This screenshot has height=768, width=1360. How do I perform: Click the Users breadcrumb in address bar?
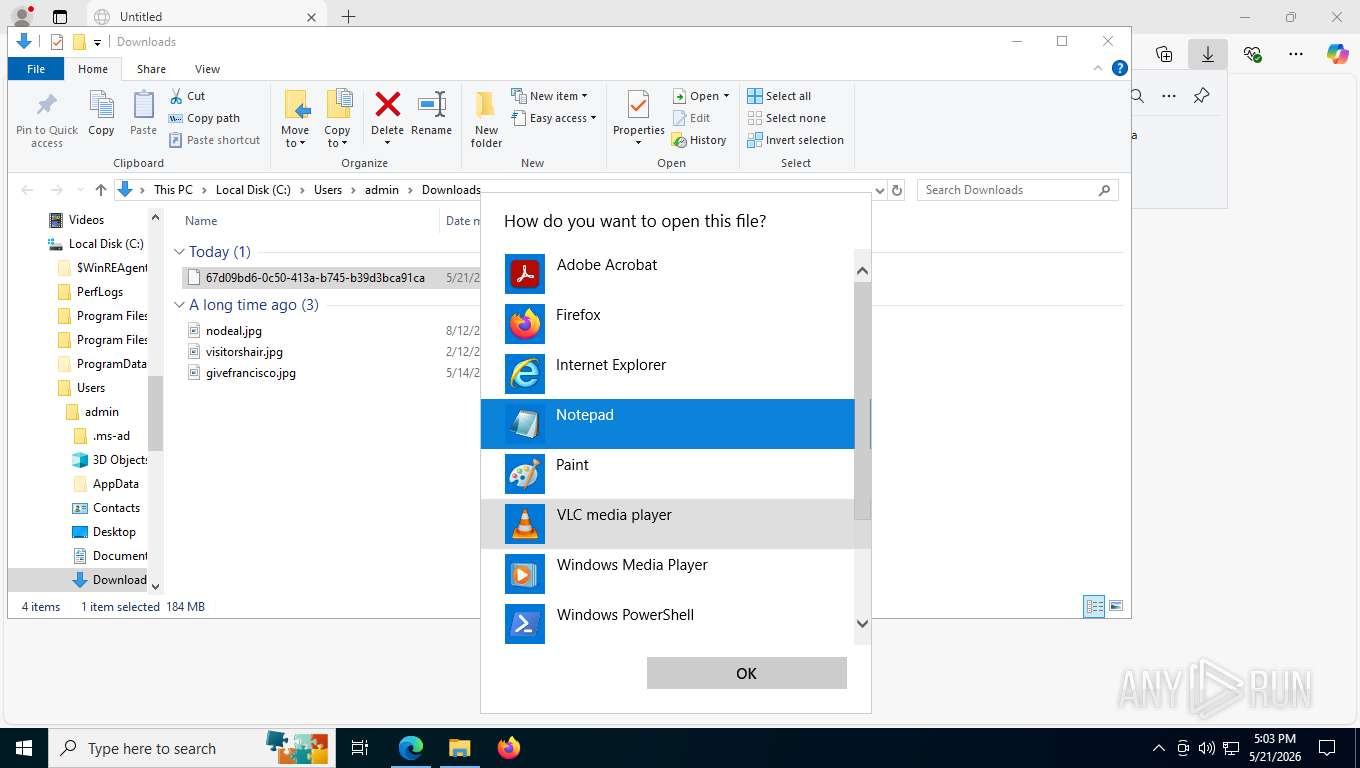click(328, 190)
